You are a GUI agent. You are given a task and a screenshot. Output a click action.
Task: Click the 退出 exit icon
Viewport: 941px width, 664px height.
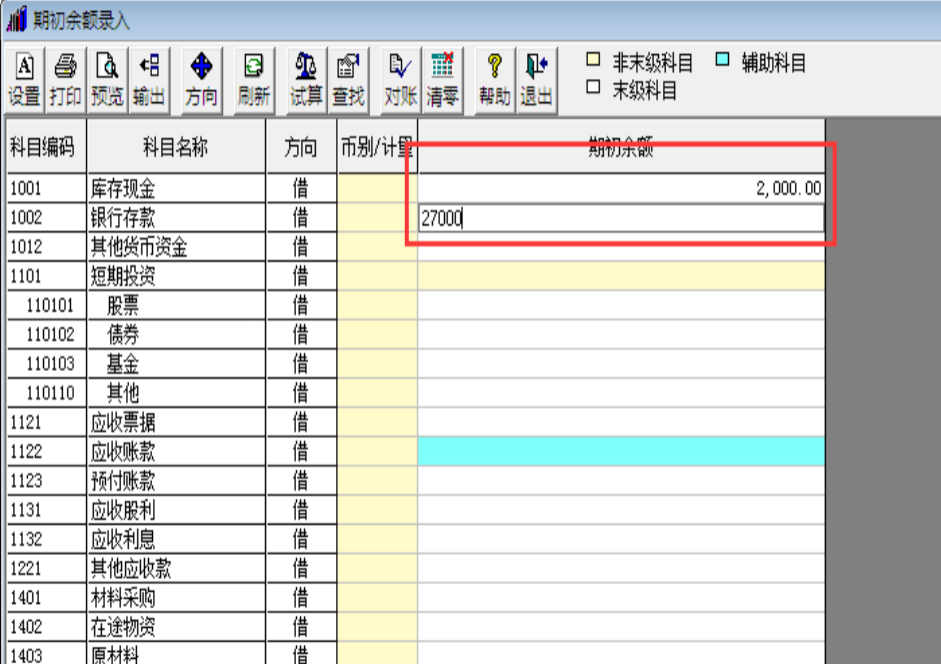coord(537,80)
